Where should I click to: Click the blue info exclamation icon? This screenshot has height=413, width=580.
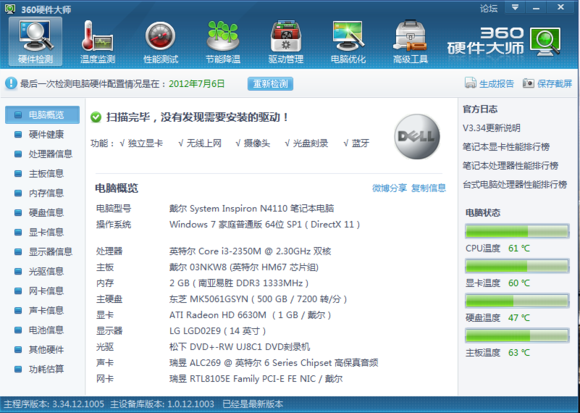point(11,83)
